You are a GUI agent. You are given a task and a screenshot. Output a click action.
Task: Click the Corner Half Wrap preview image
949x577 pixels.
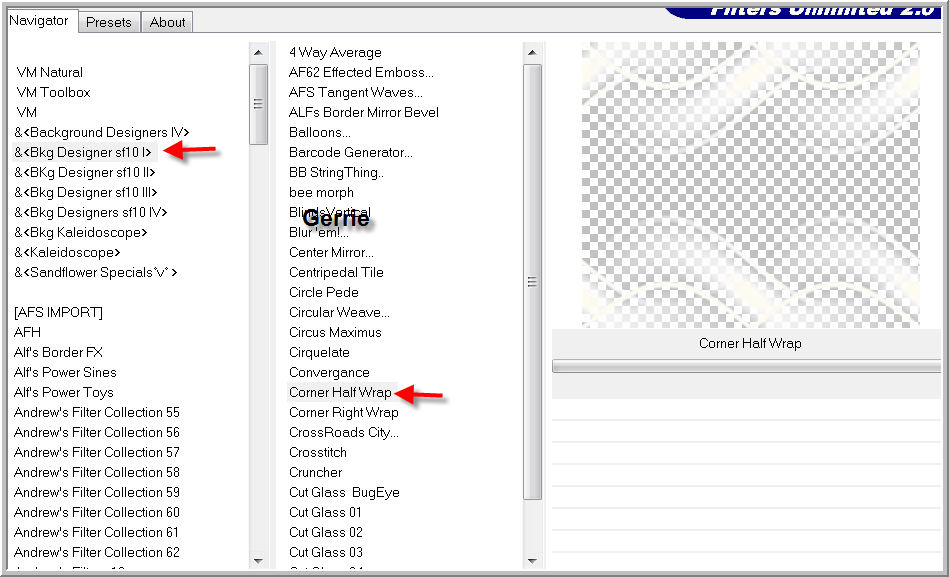(x=750, y=185)
